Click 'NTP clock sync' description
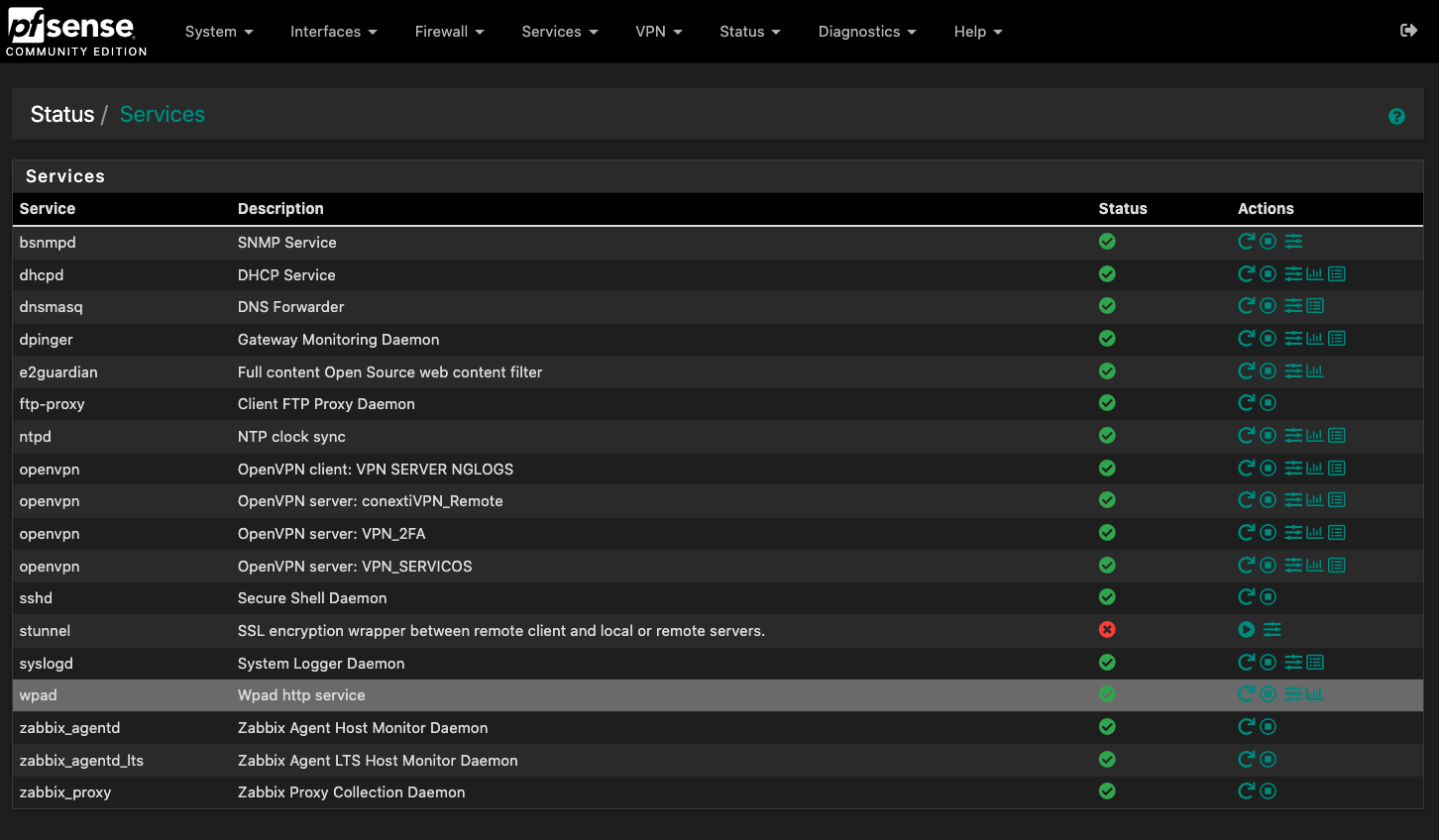 click(x=291, y=437)
